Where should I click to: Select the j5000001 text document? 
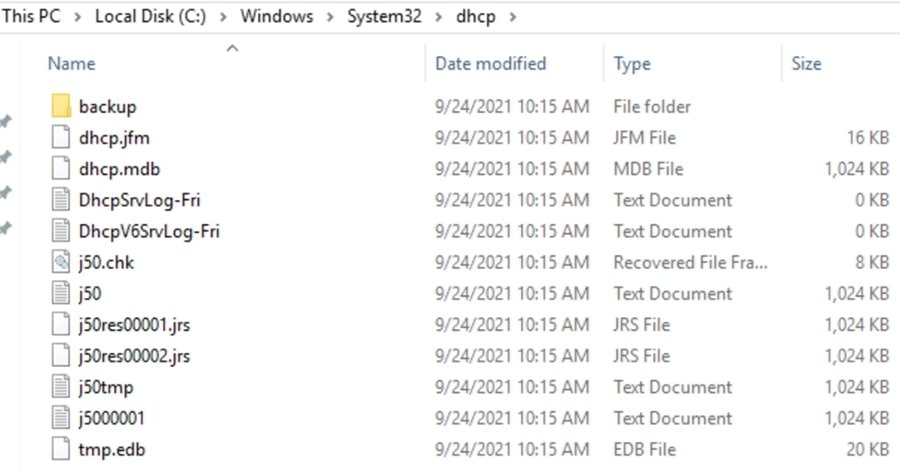[x=112, y=418]
